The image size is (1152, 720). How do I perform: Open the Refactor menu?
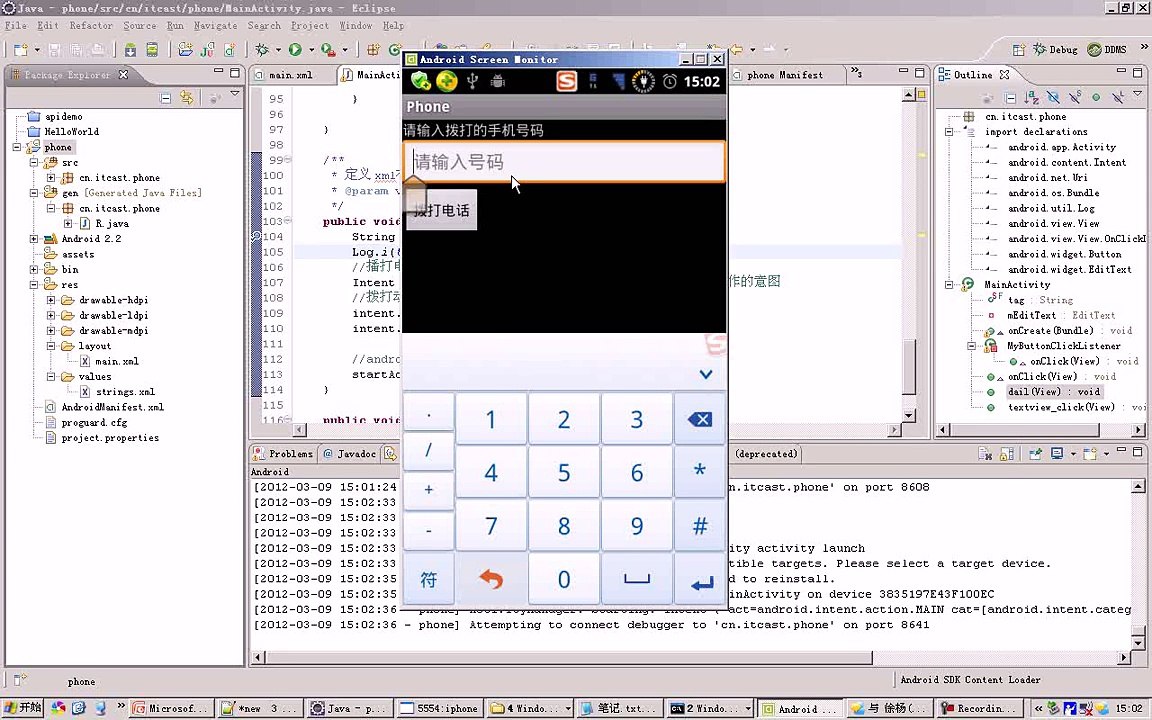click(91, 26)
